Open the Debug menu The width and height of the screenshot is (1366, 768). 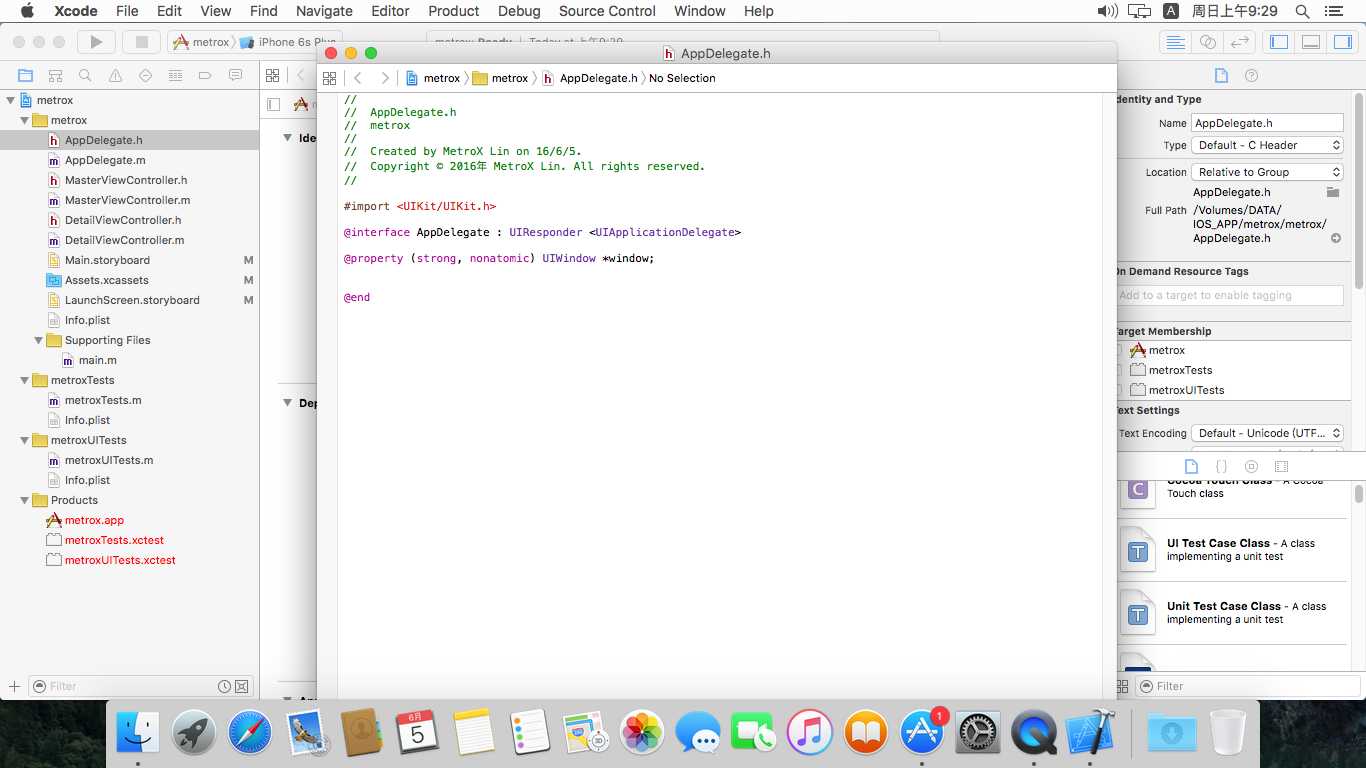tap(519, 11)
